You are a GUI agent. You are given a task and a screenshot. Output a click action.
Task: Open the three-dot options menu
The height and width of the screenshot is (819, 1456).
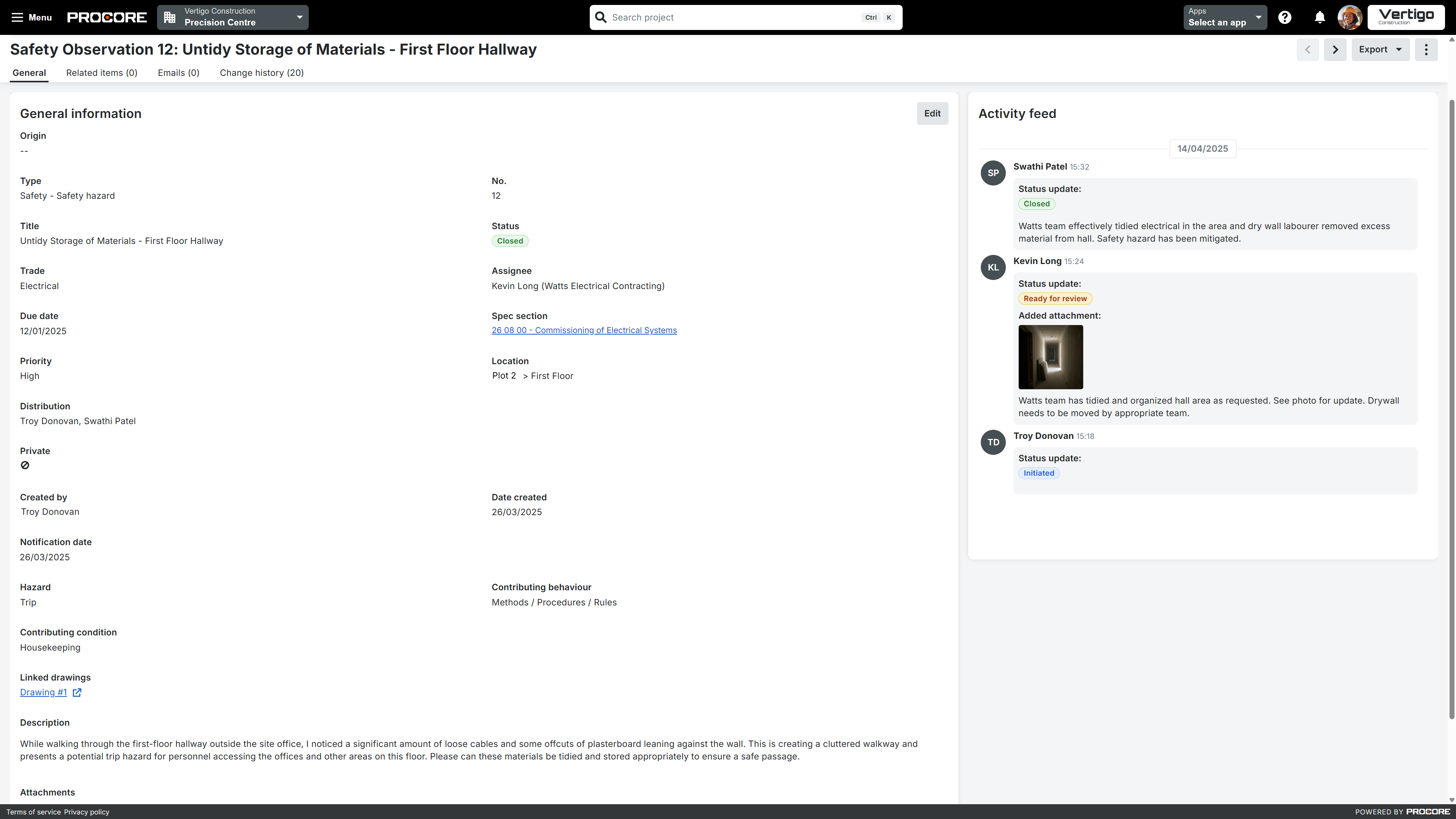click(x=1426, y=50)
